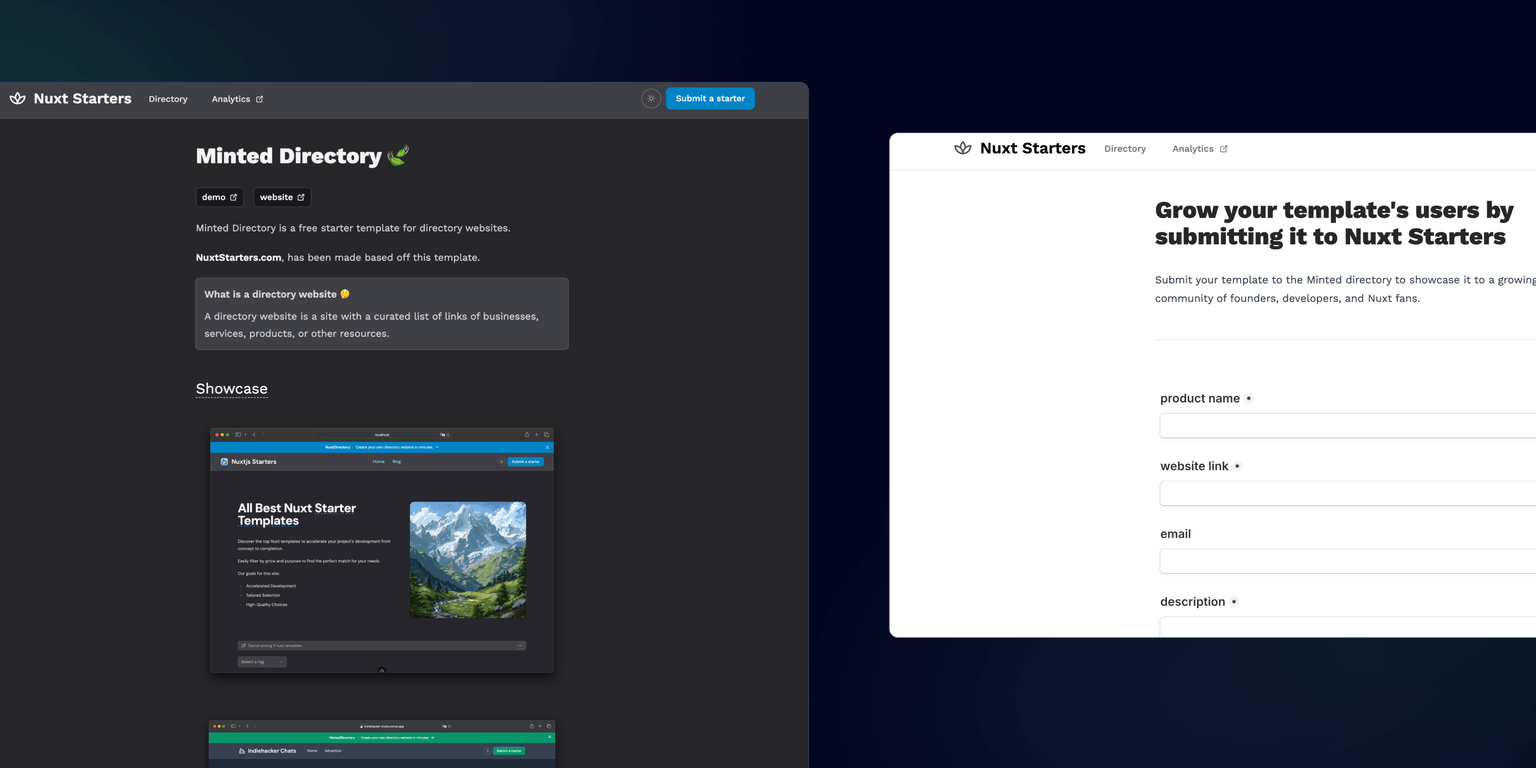Click the 'Grow your template's users' heading
The width and height of the screenshot is (1536, 768).
[1334, 223]
